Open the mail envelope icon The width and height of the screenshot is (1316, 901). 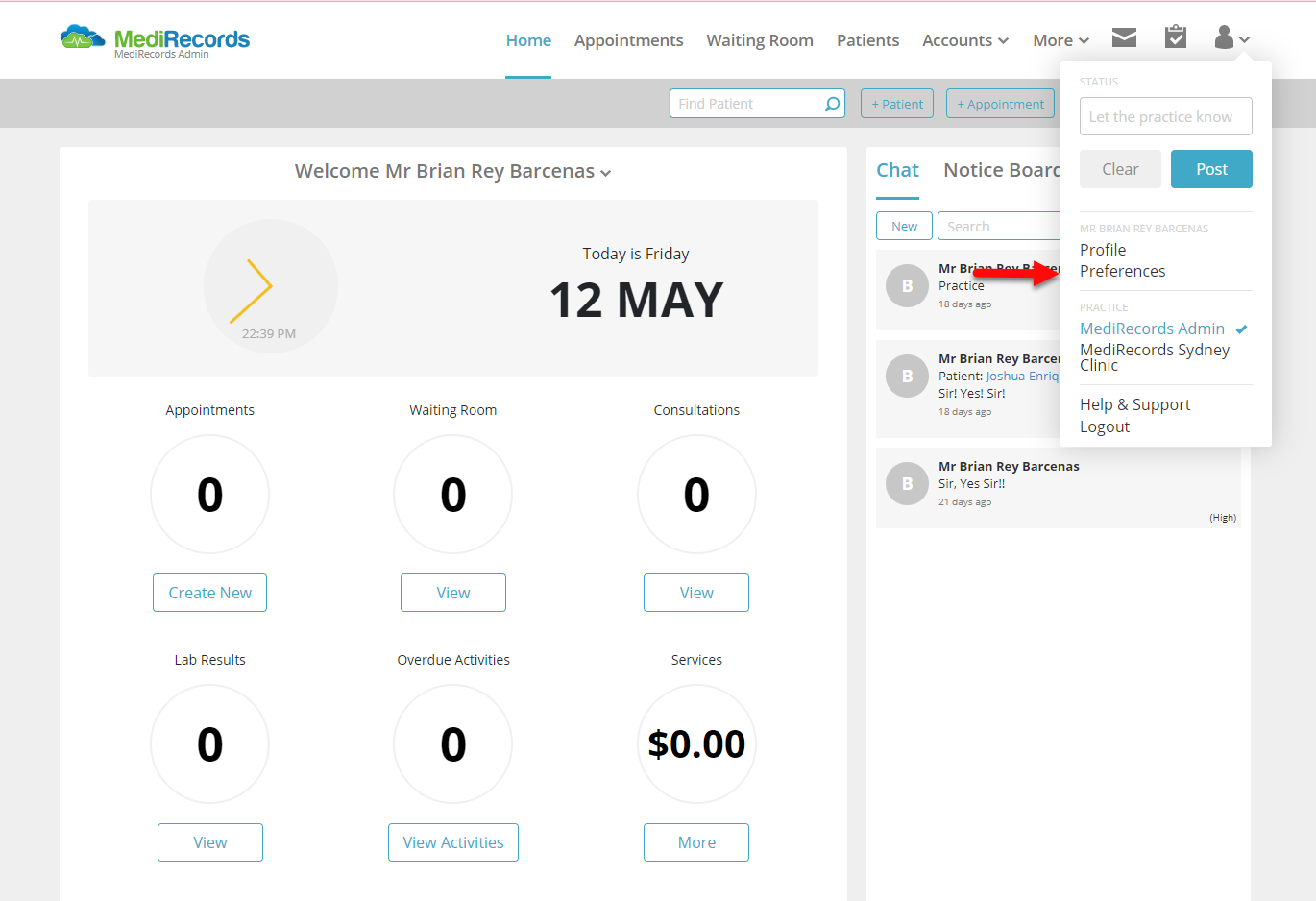(x=1124, y=37)
